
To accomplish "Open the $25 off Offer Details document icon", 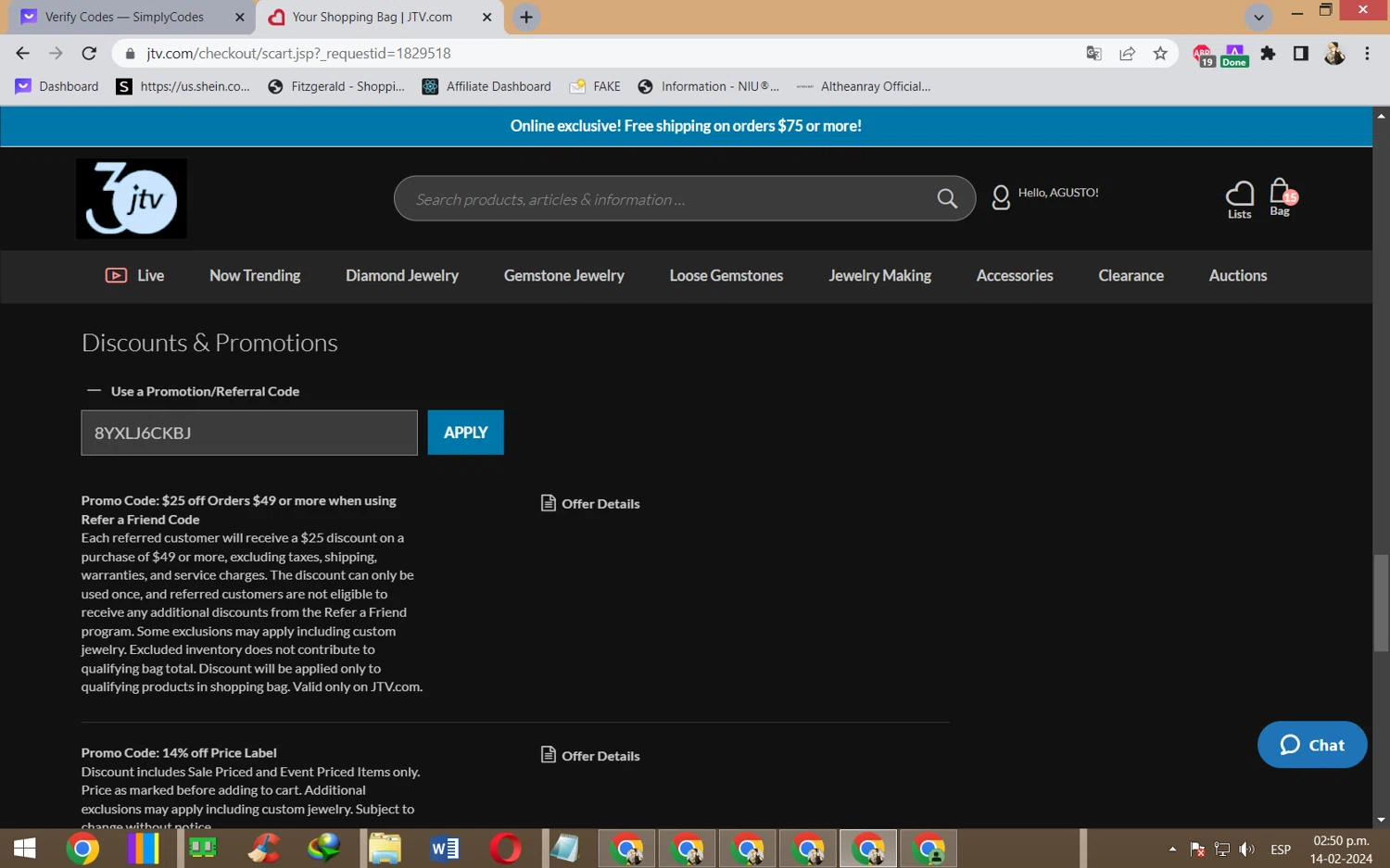I will coord(549,503).
